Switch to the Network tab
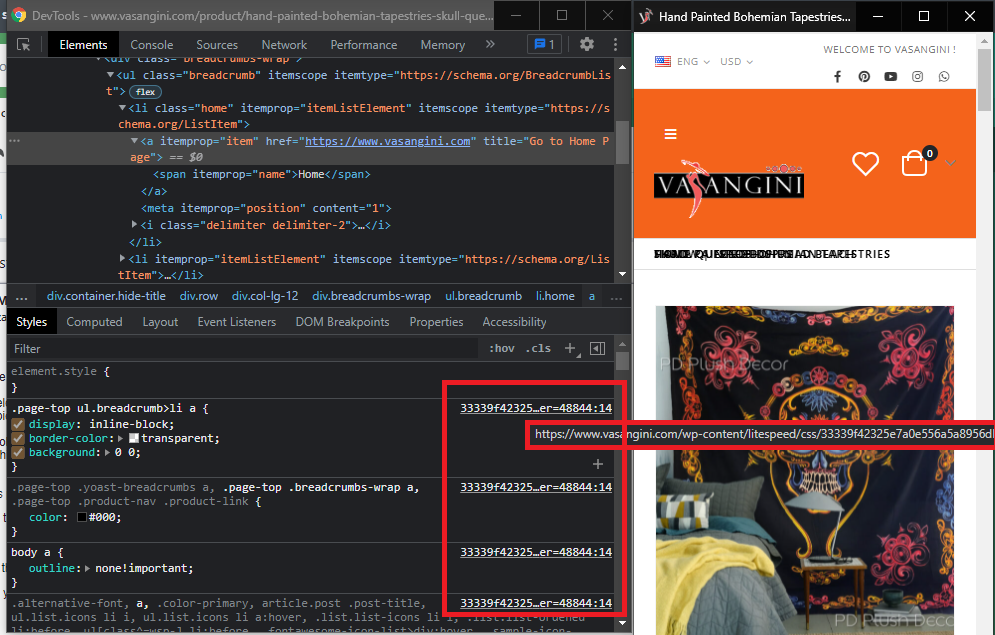995x635 pixels. [x=284, y=44]
